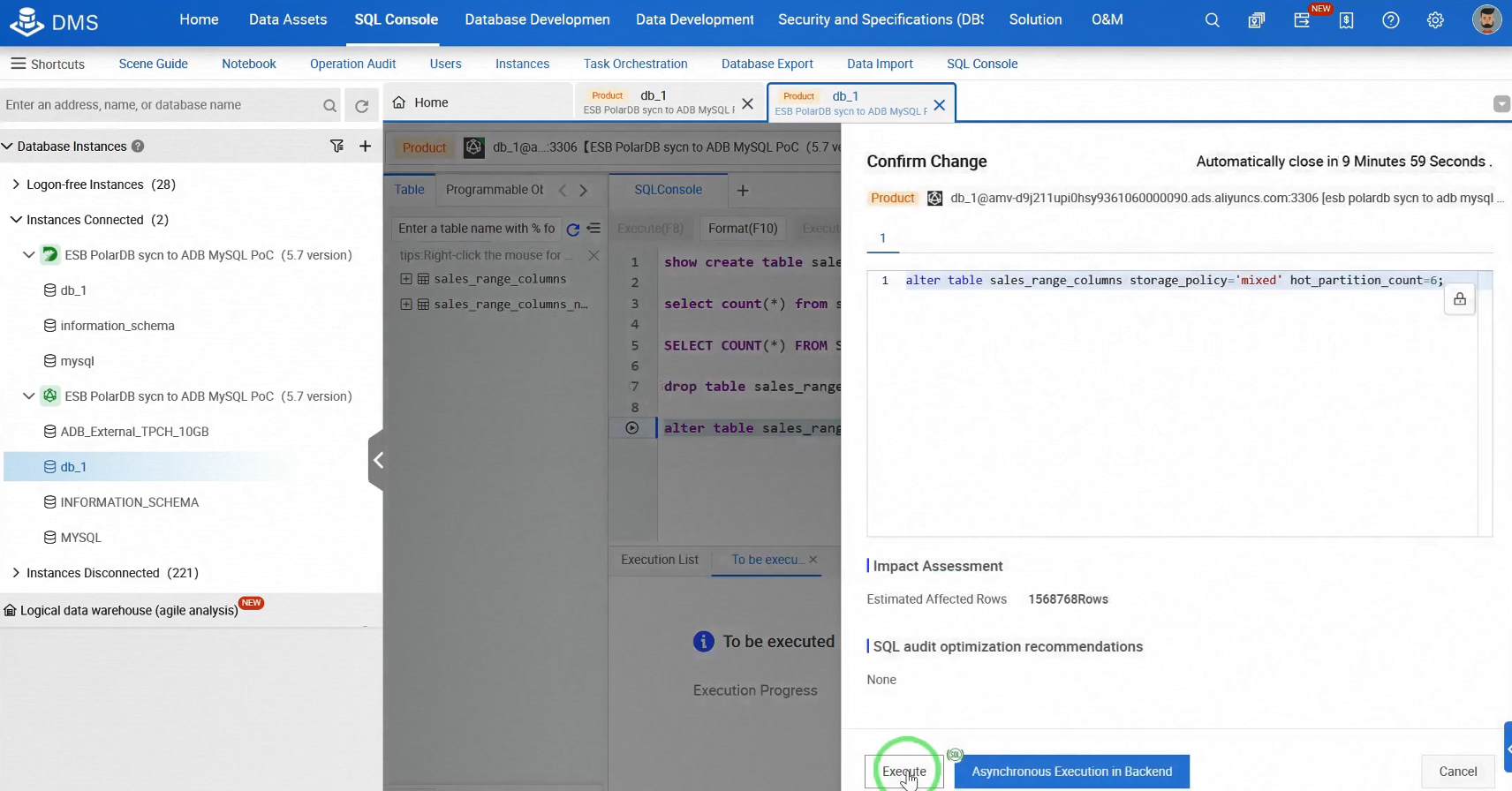Cancel the Confirm Change dialog
Image resolution: width=1512 pixels, height=791 pixels.
pos(1458,772)
